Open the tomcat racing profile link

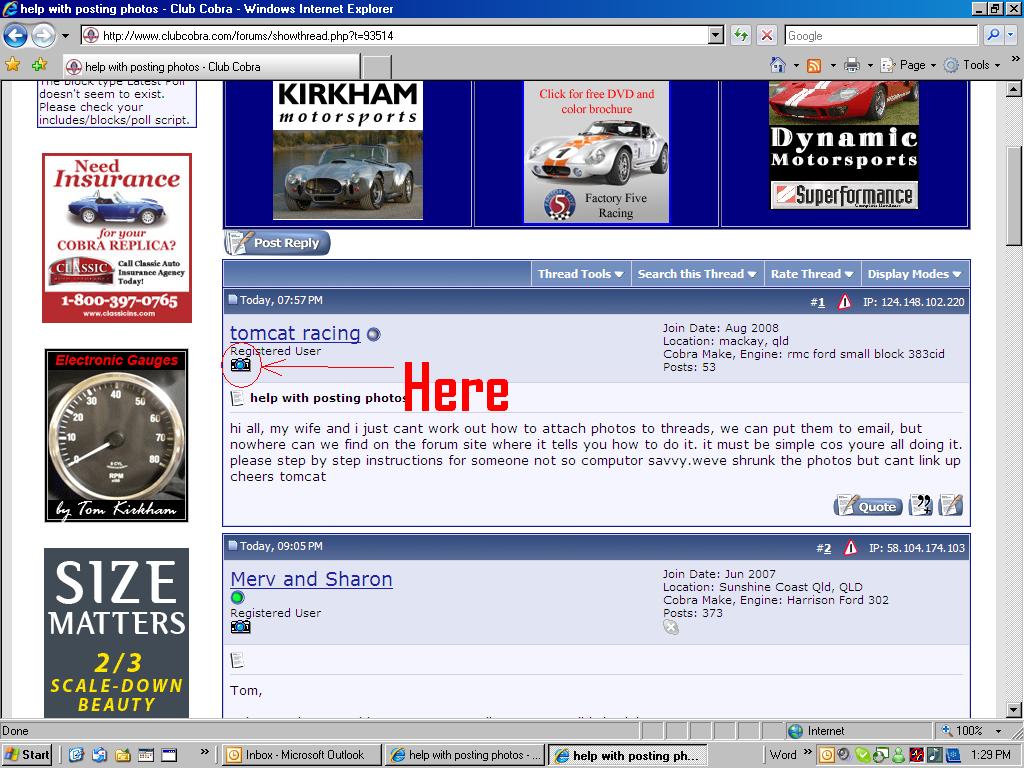click(x=295, y=333)
